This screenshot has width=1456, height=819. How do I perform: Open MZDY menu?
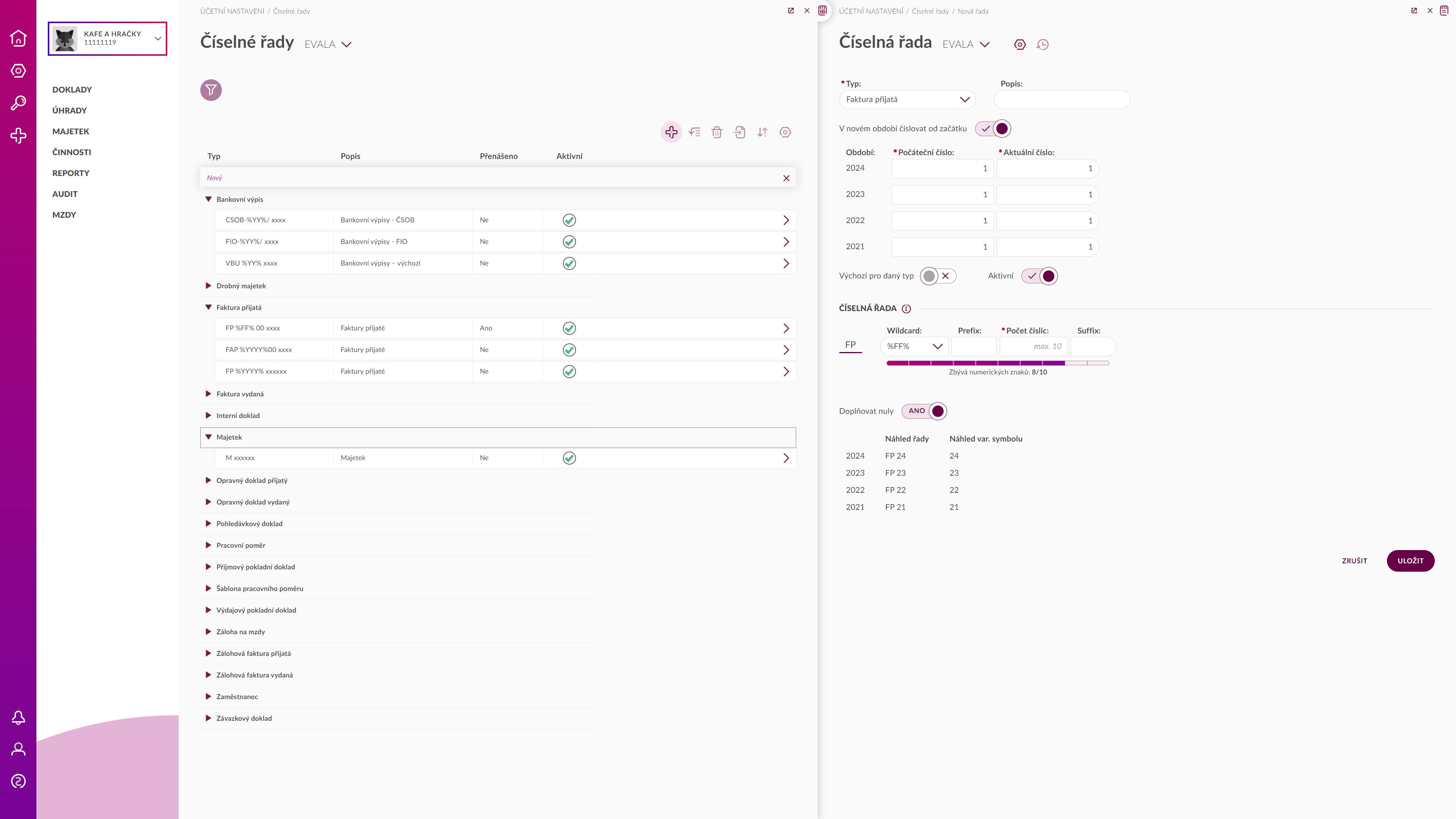[x=64, y=215]
